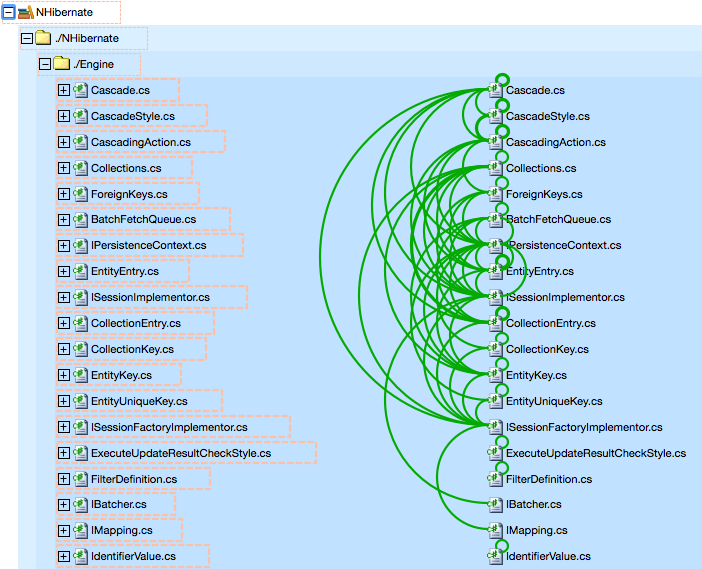Click BatchFetchQueue.cs file icon in left tree
Screen dimensions: 702x569
pos(80,219)
